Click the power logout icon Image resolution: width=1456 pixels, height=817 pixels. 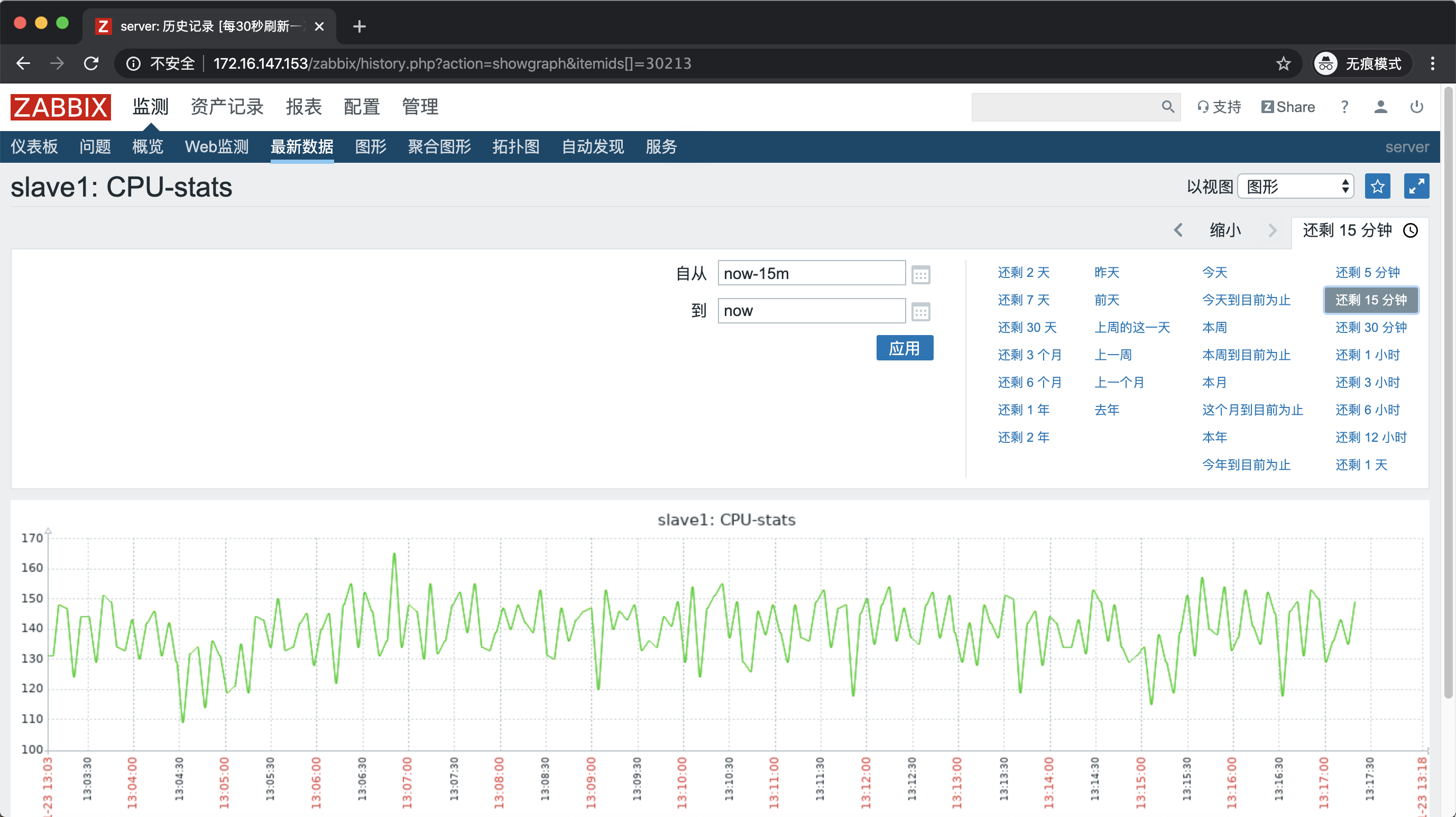click(x=1416, y=107)
